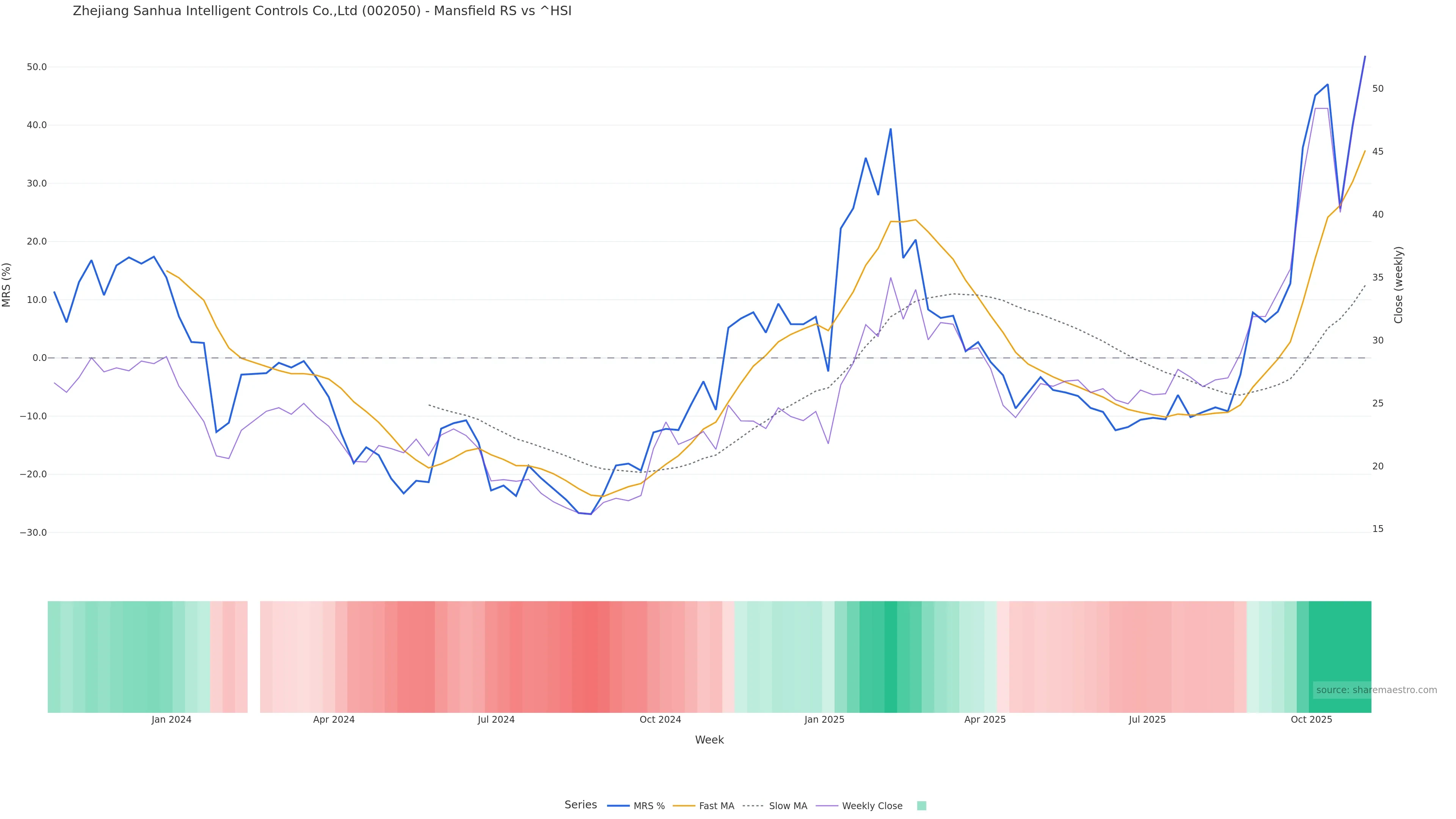Click the 50.0 left y-axis tick label
Image resolution: width=1456 pixels, height=819 pixels.
coord(37,67)
